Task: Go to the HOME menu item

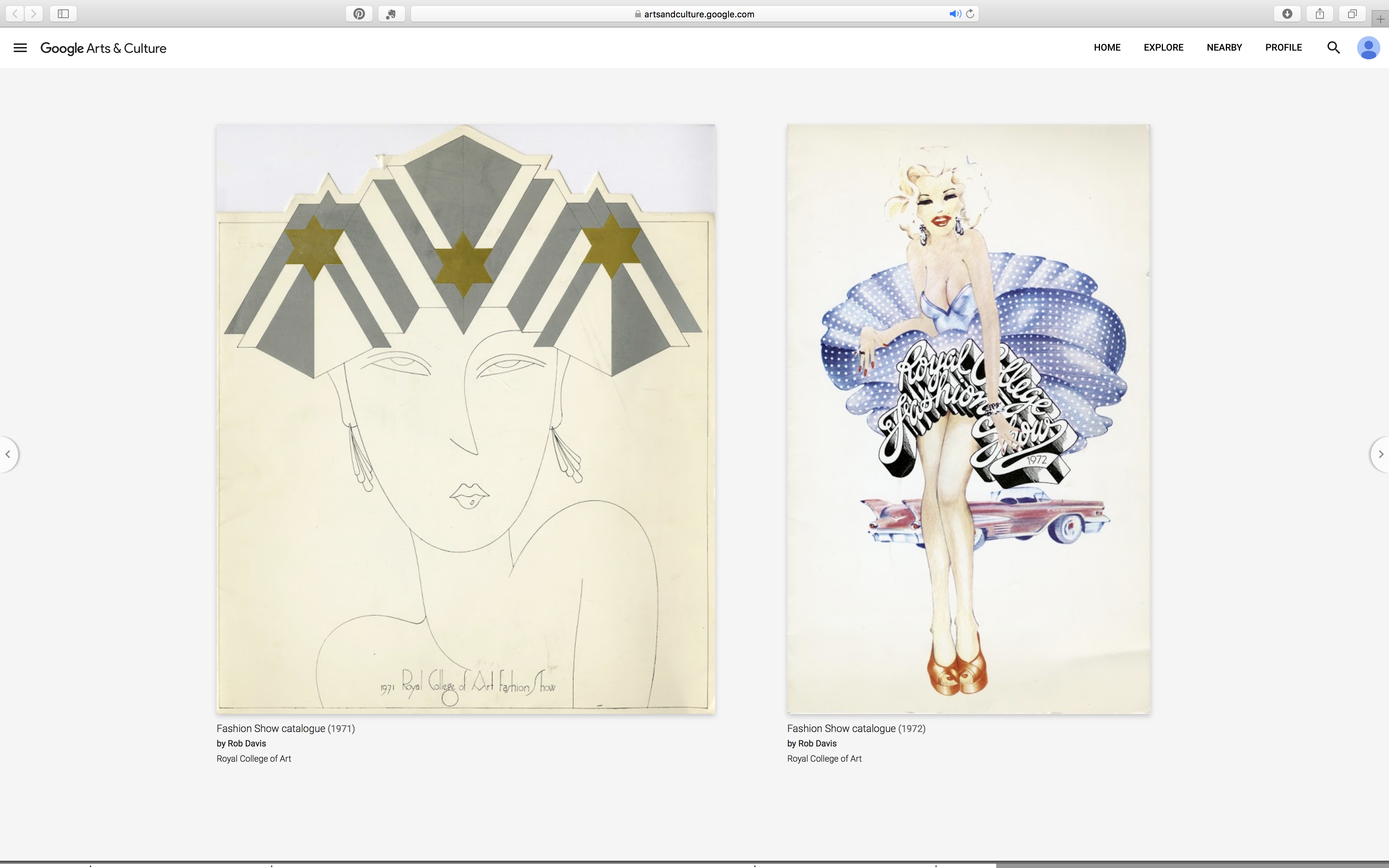Action: click(x=1106, y=48)
